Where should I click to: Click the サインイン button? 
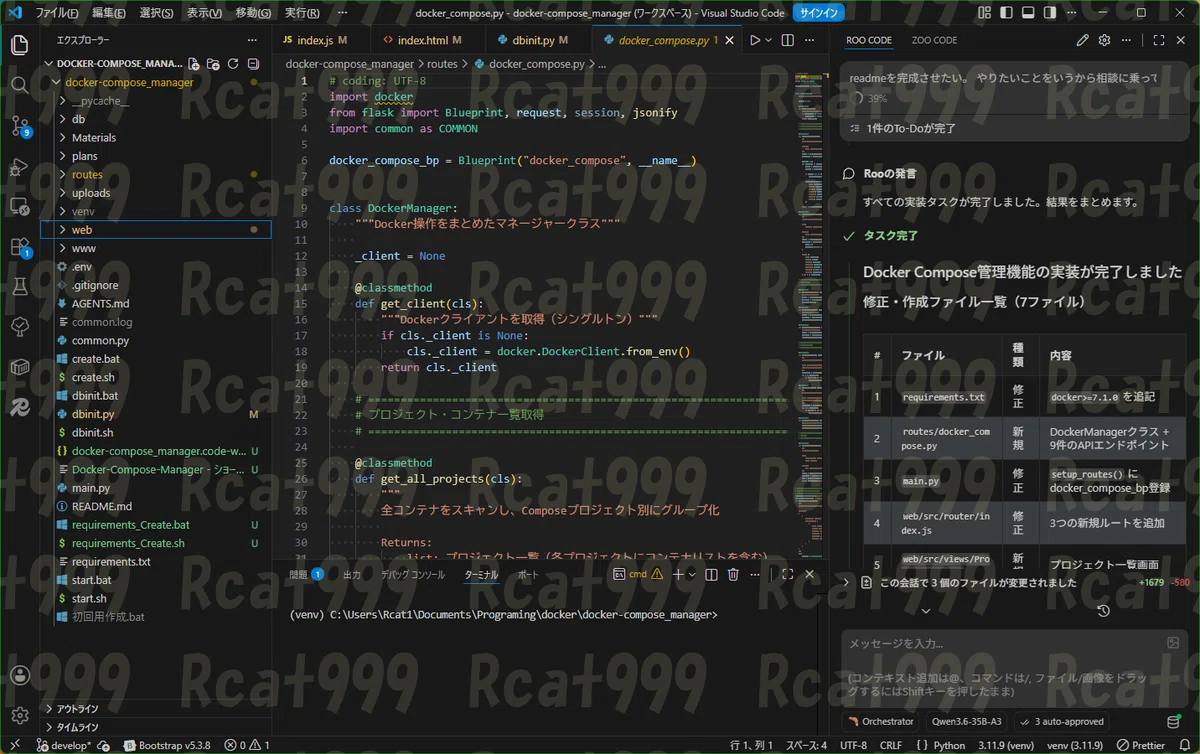[819, 13]
